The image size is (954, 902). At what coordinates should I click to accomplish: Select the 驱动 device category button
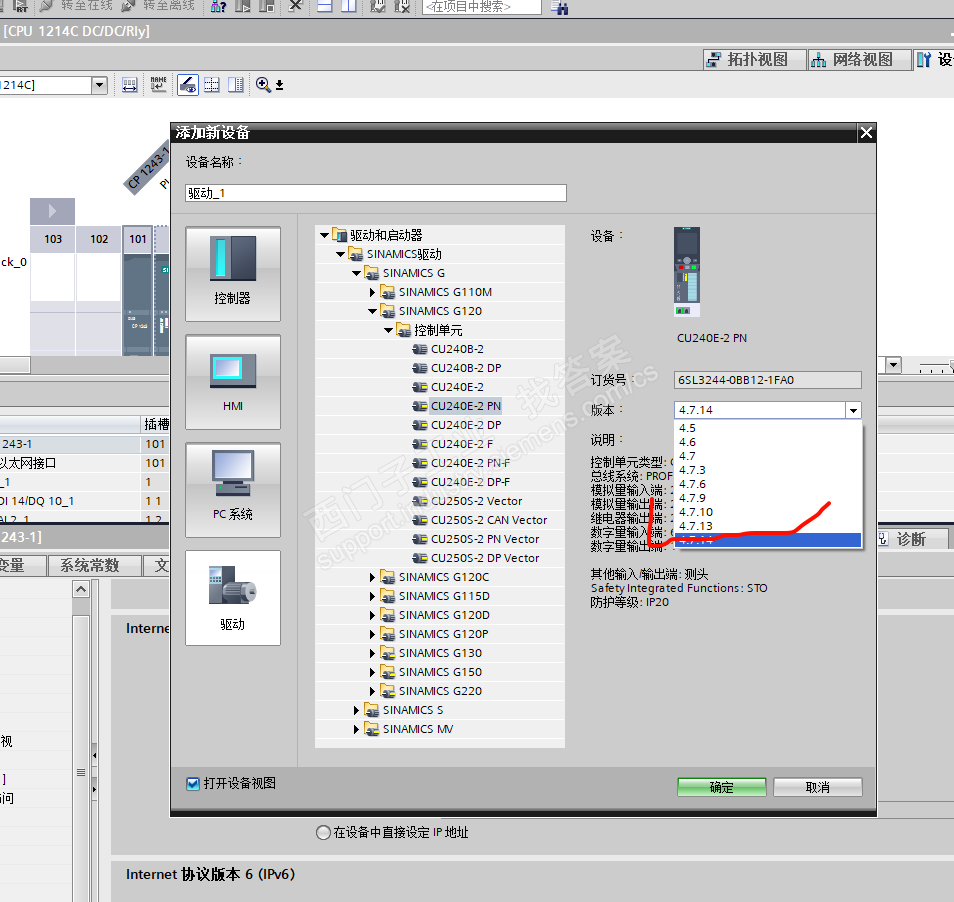click(x=233, y=598)
